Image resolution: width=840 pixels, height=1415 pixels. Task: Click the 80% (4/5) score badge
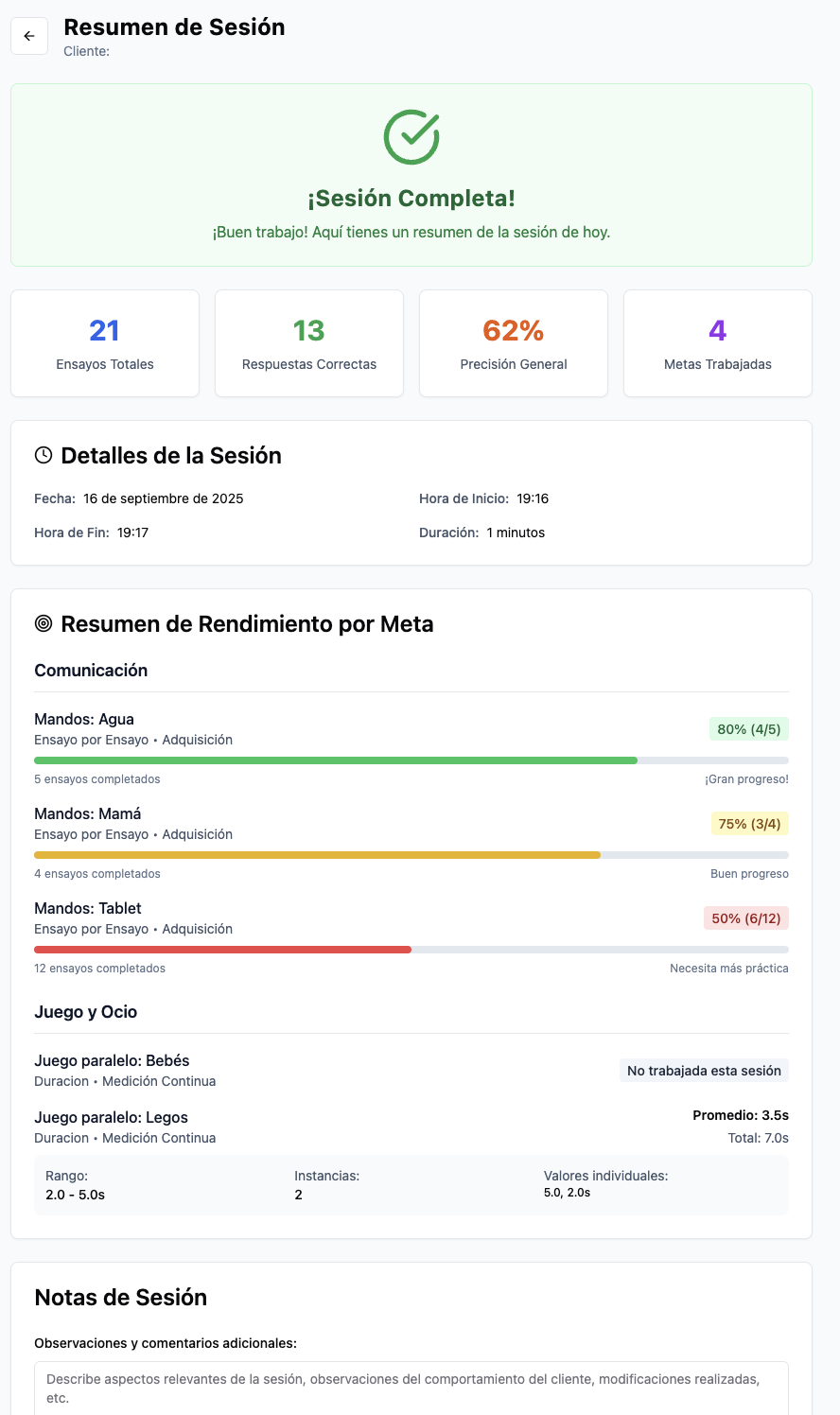click(749, 729)
